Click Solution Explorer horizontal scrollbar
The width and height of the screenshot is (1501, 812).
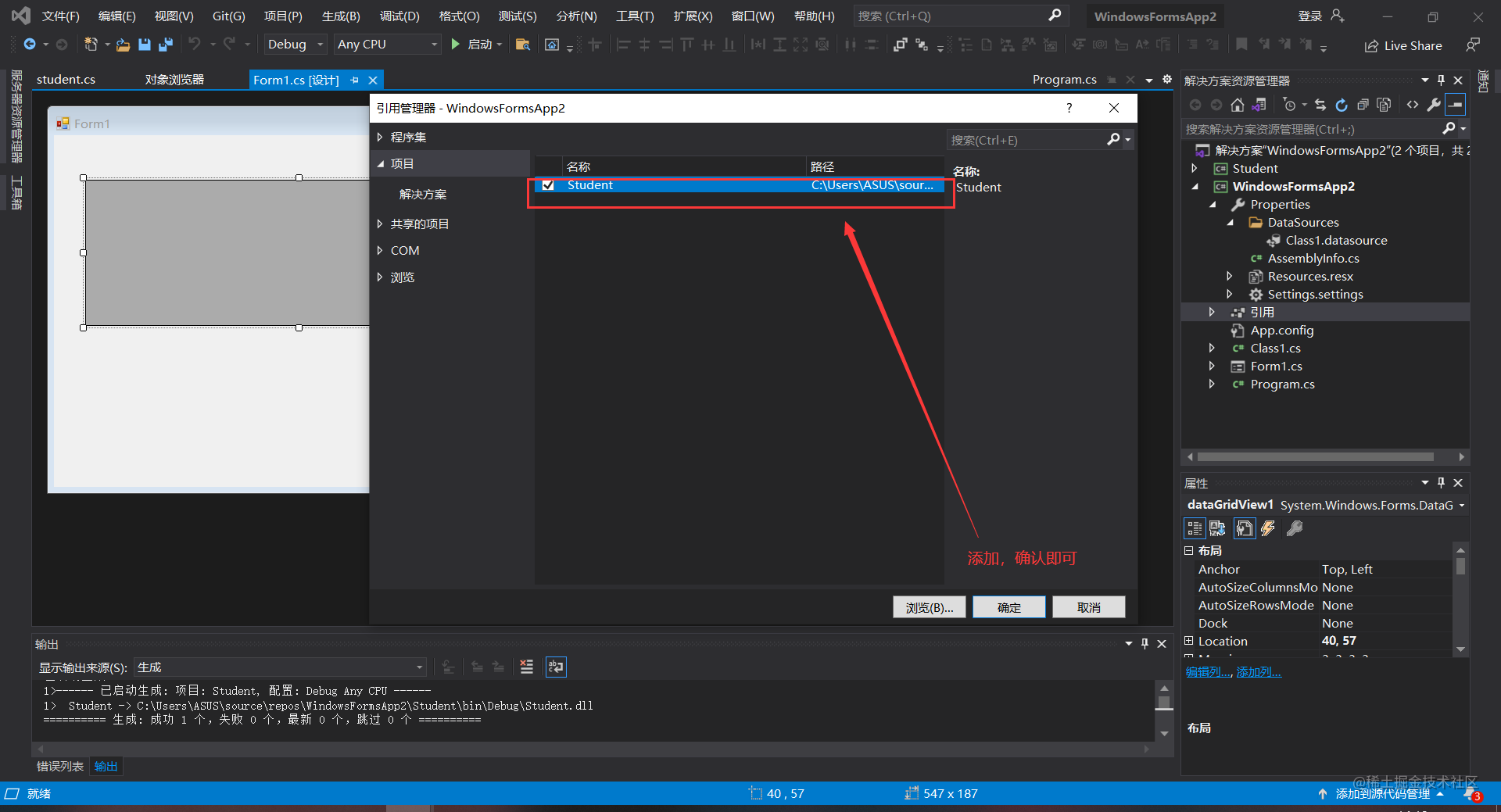[x=1316, y=457]
